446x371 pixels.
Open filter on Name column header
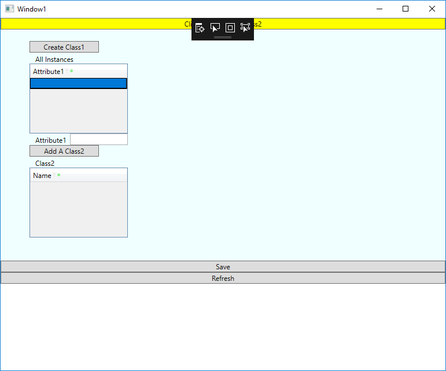click(x=54, y=175)
